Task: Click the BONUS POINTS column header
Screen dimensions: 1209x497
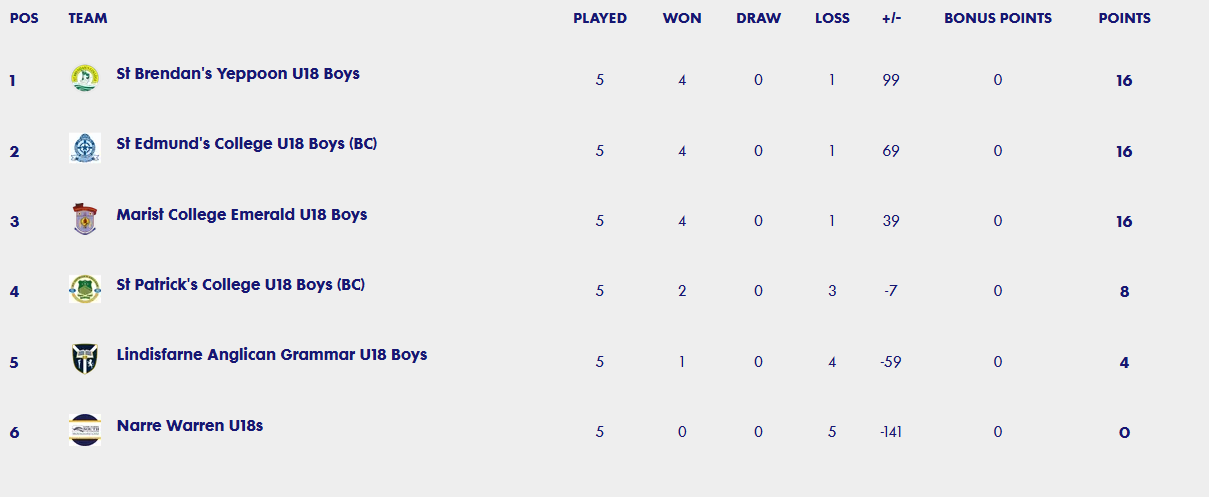Action: [998, 18]
